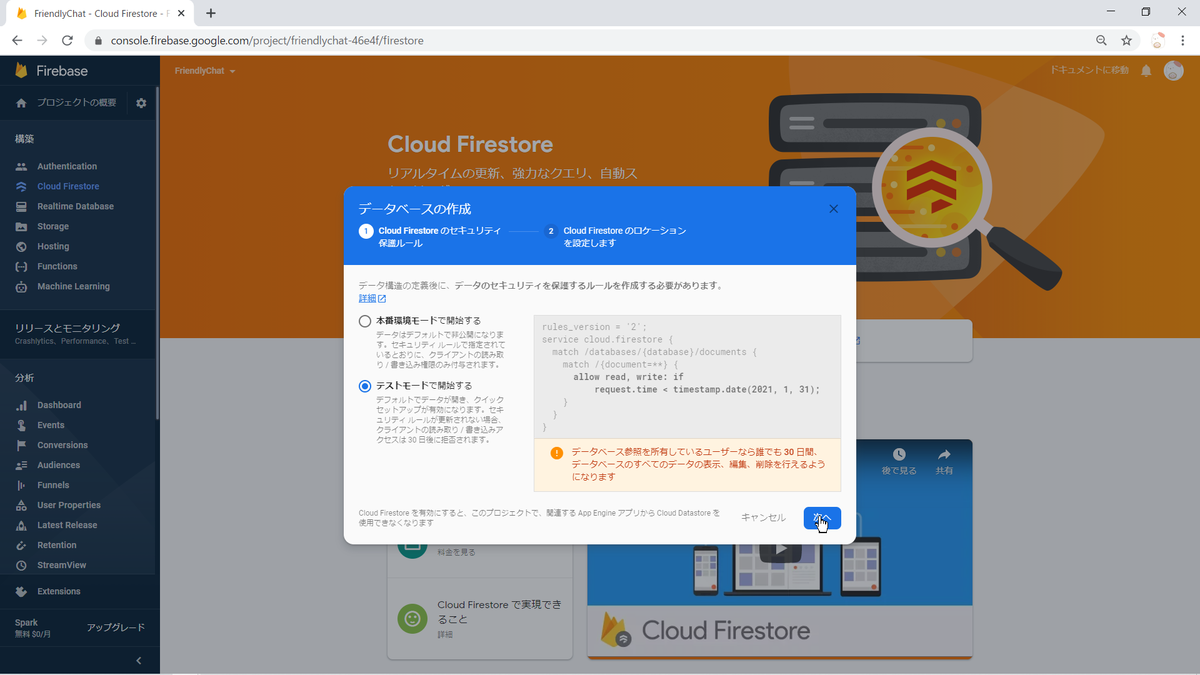Image resolution: width=1200 pixels, height=675 pixels.
Task: Click the Audiences sidebar icon
Action: tap(21, 465)
